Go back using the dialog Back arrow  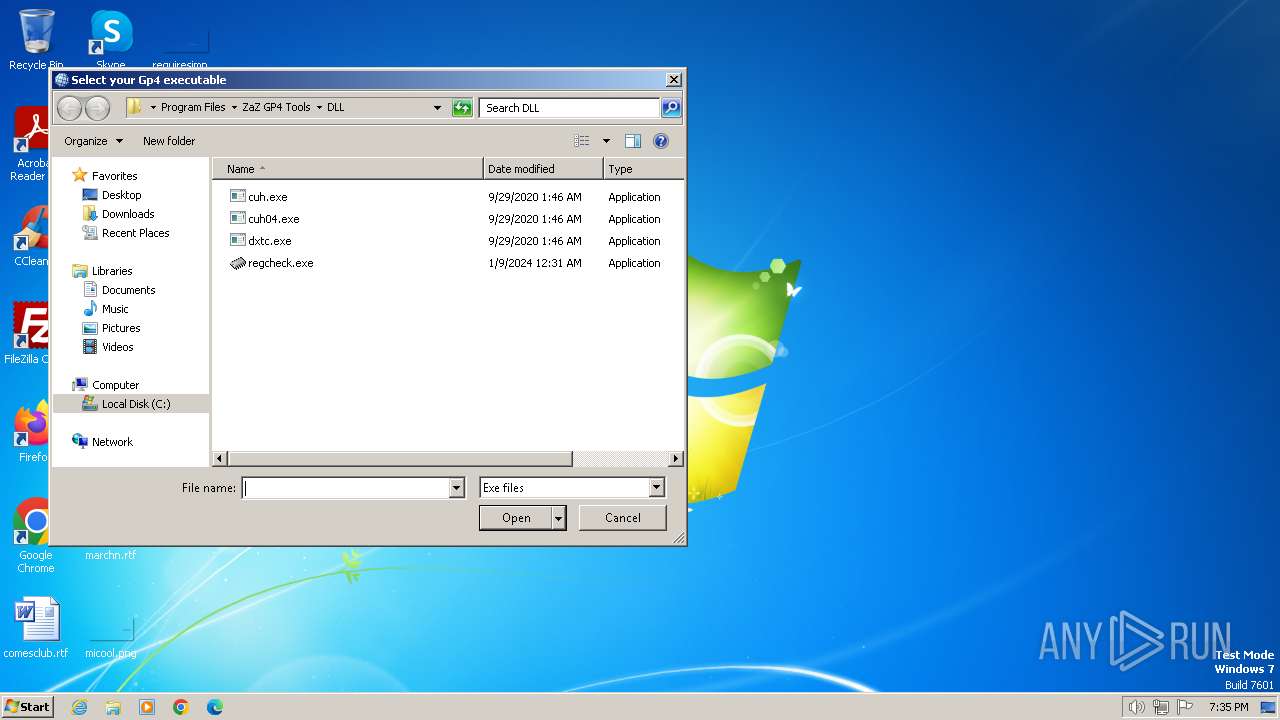[x=69, y=108]
